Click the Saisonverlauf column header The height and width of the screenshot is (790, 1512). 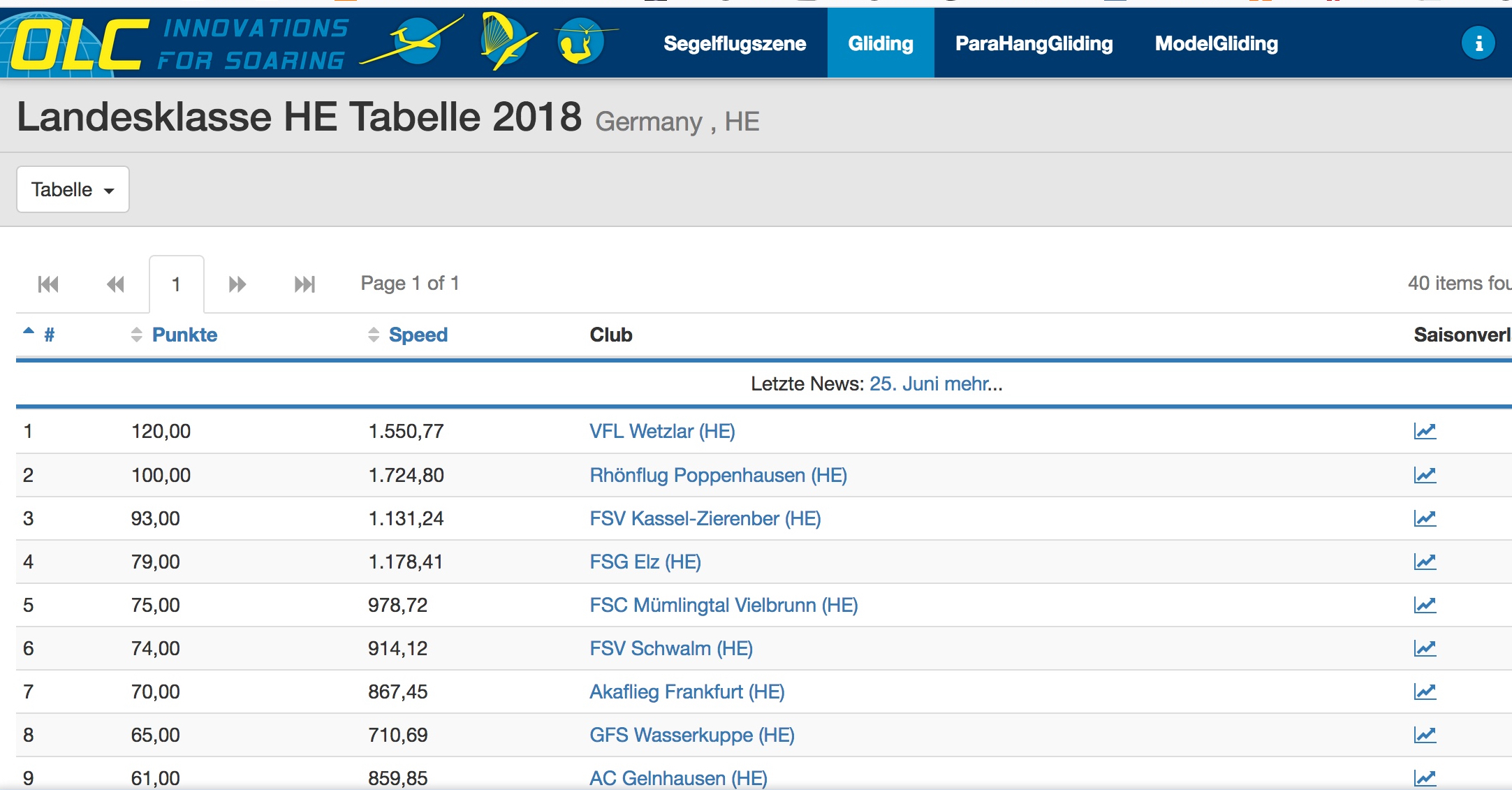tap(1462, 335)
